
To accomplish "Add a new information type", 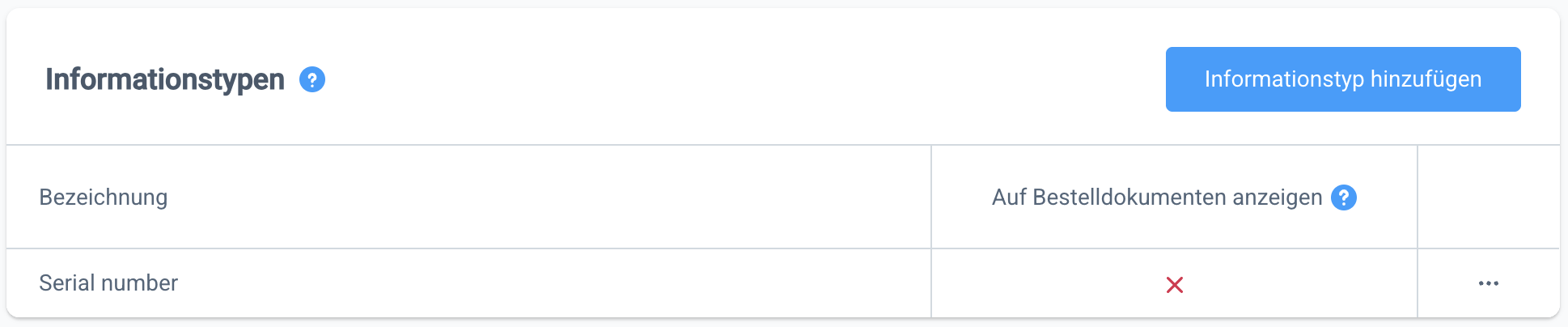I will [x=1343, y=79].
